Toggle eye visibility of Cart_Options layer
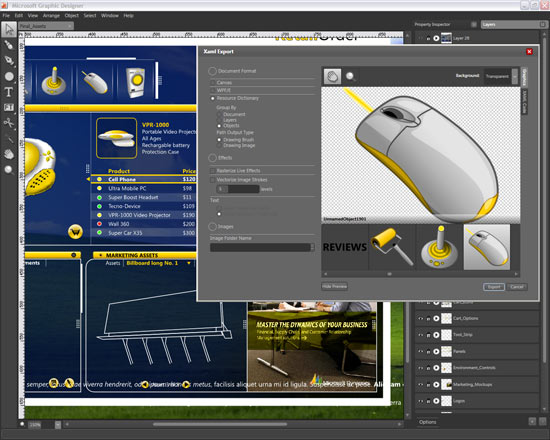The image size is (550, 440). [421, 319]
